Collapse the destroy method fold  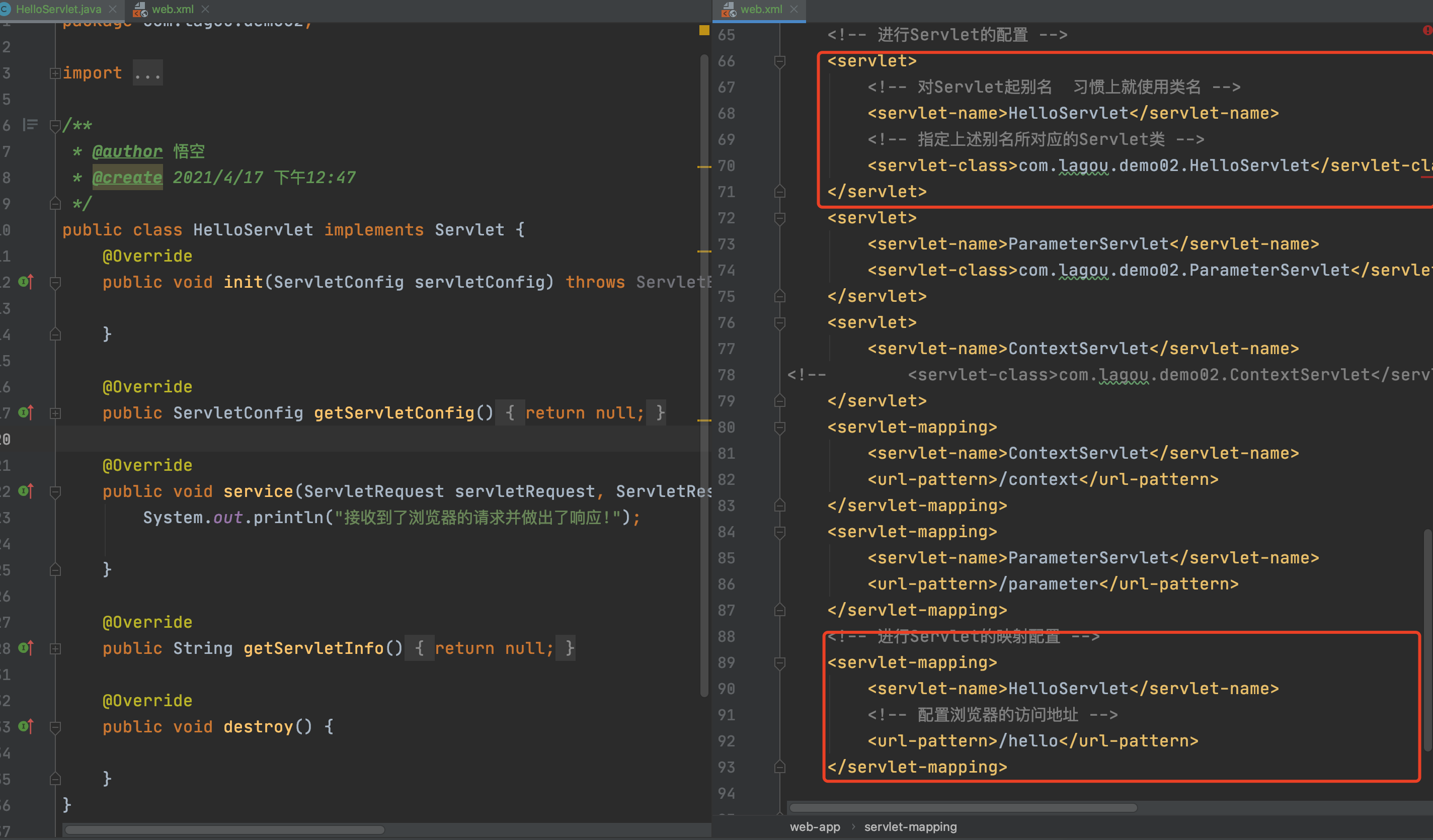(55, 727)
